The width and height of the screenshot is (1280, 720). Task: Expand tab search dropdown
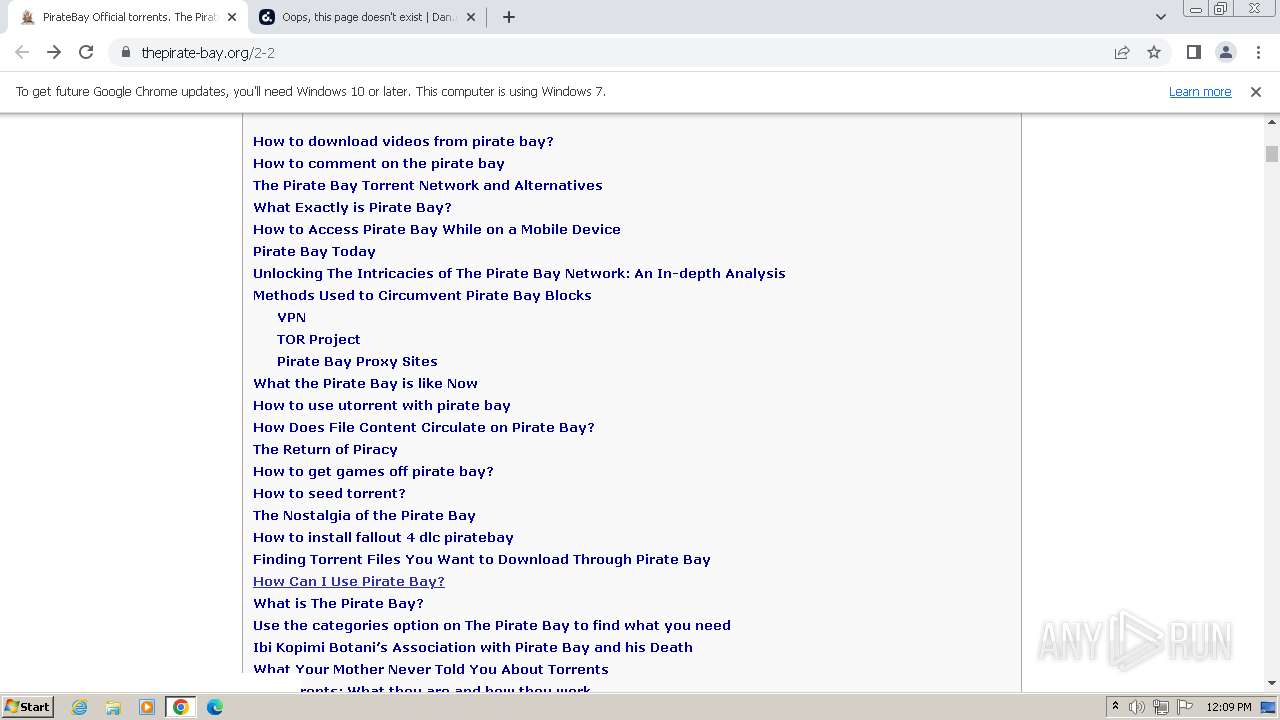point(1160,17)
